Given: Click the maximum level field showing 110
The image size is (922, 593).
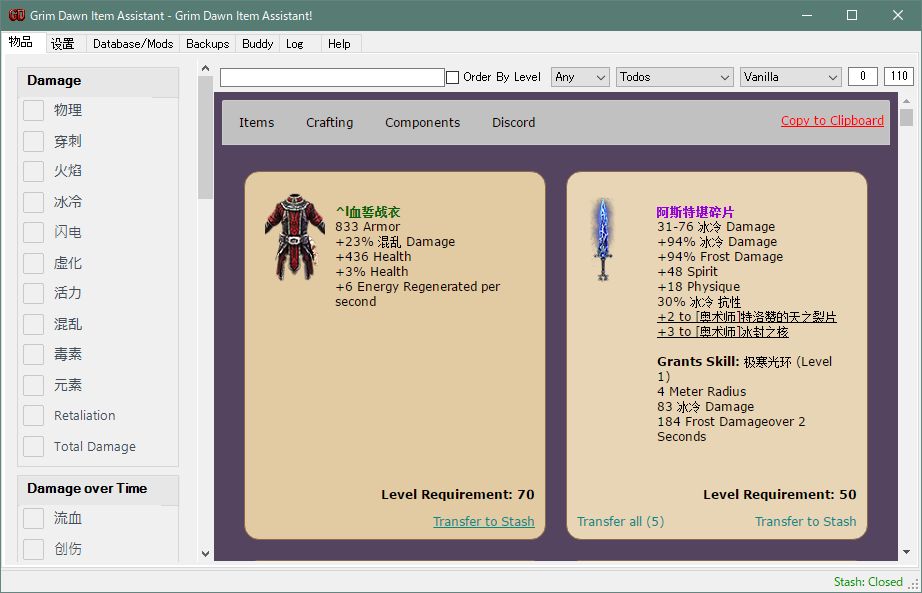Looking at the screenshot, I should click(x=899, y=76).
